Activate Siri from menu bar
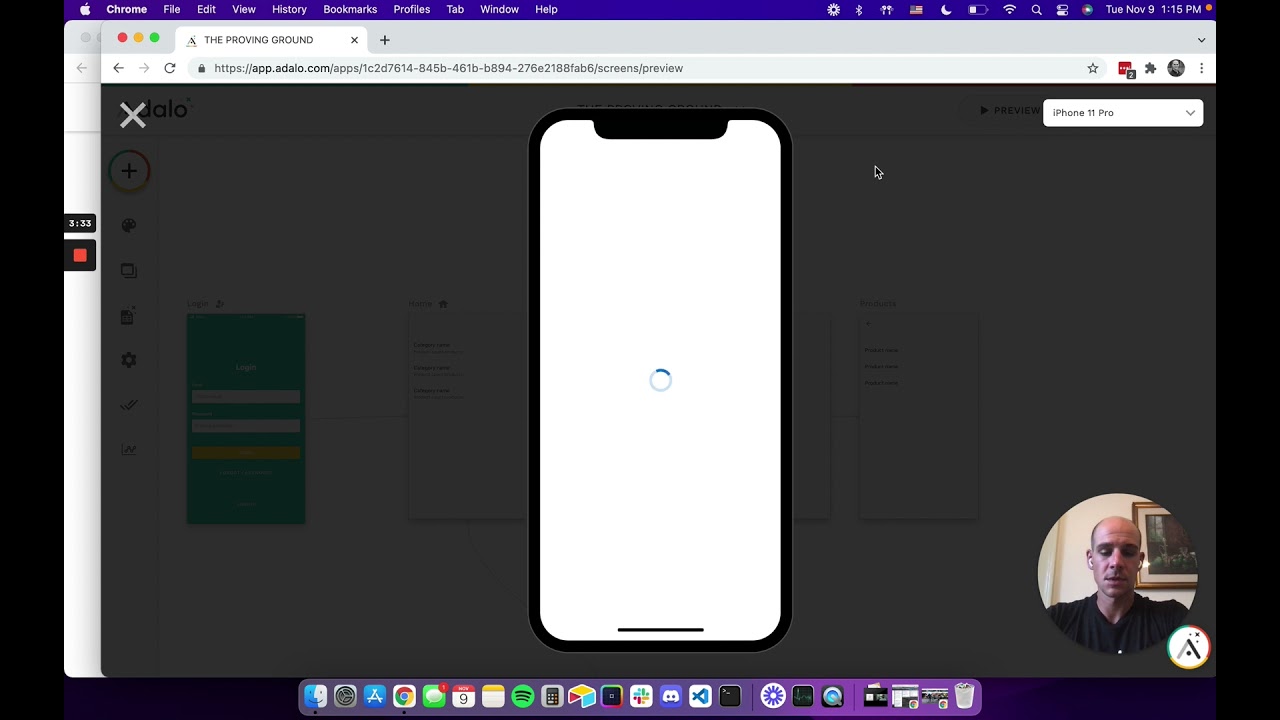This screenshot has width=1280, height=720. point(1087,9)
